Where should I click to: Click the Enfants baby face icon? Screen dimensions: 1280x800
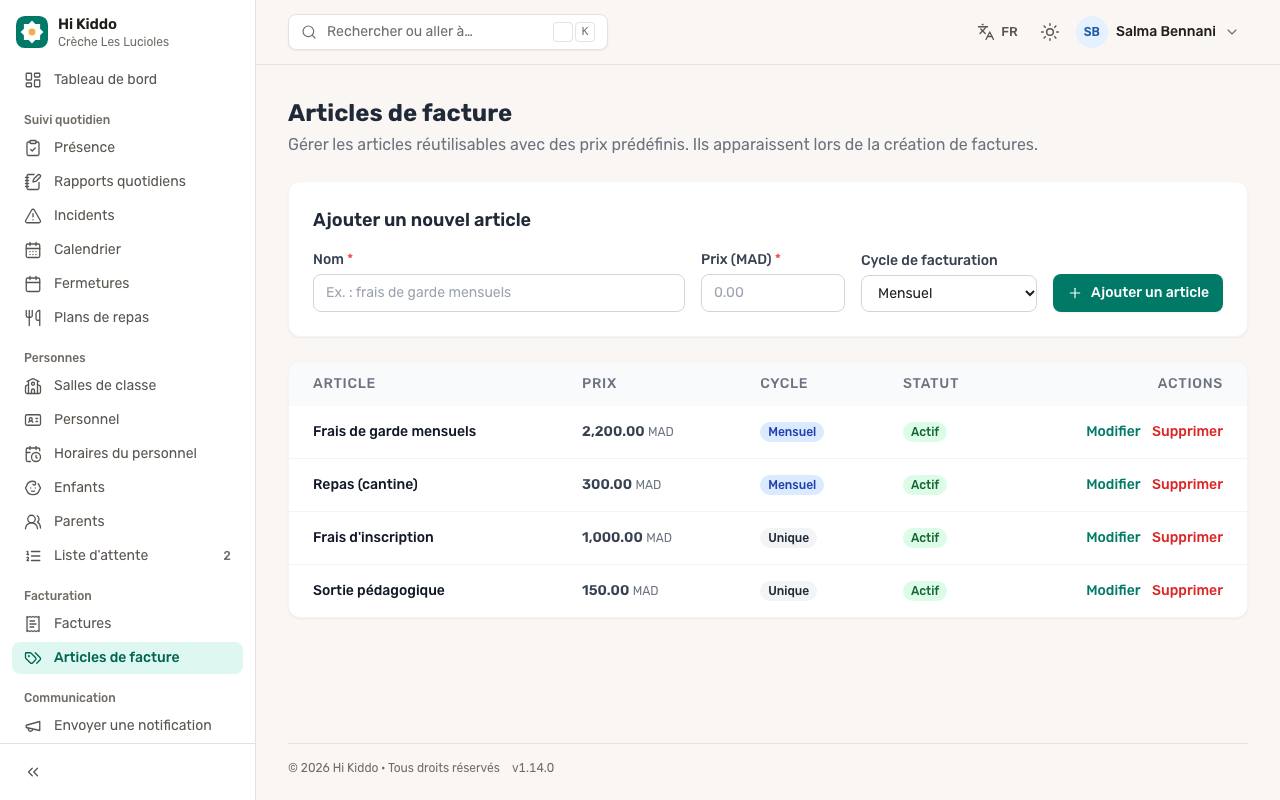33,488
